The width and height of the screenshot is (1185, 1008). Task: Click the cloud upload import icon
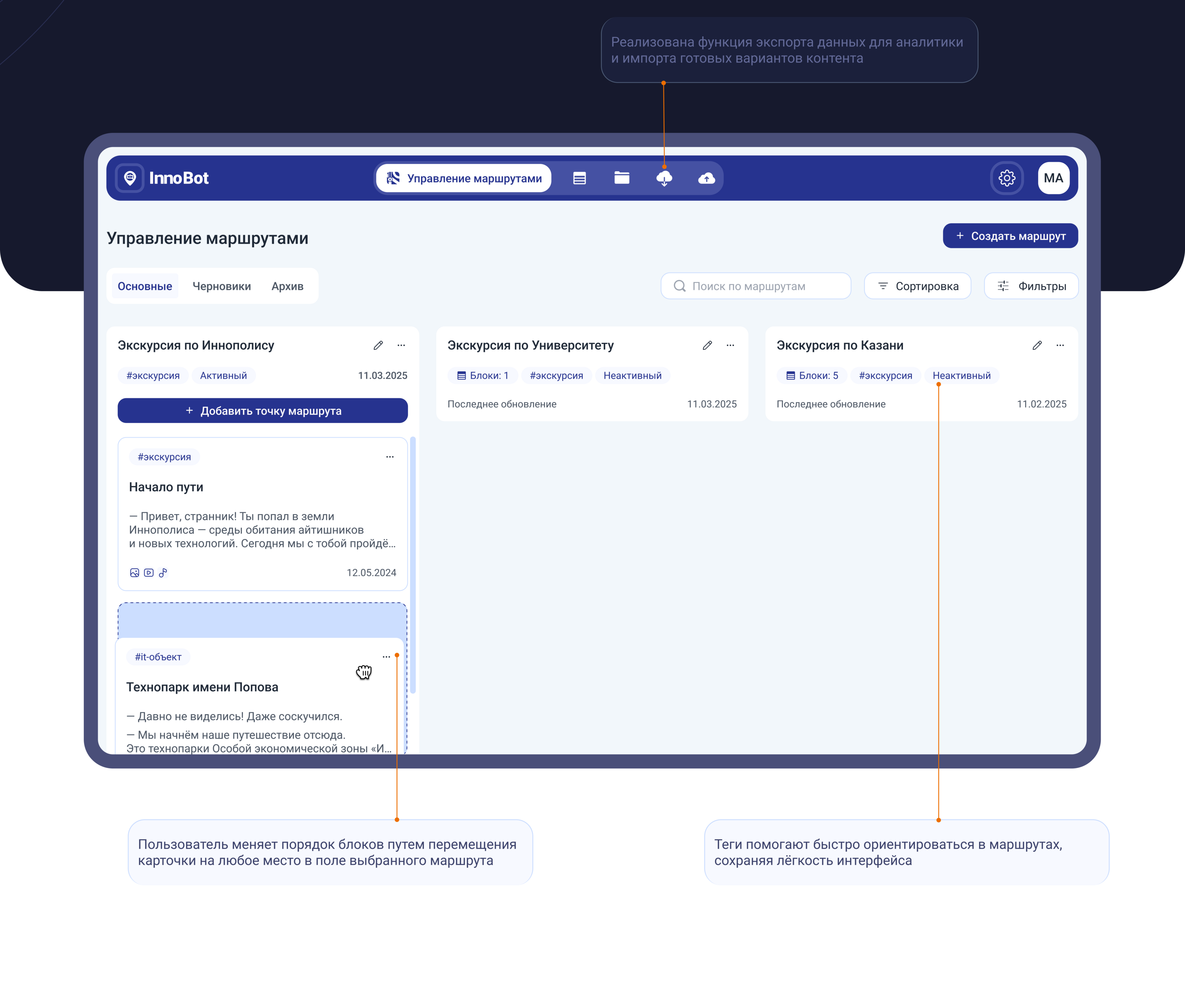tap(706, 178)
